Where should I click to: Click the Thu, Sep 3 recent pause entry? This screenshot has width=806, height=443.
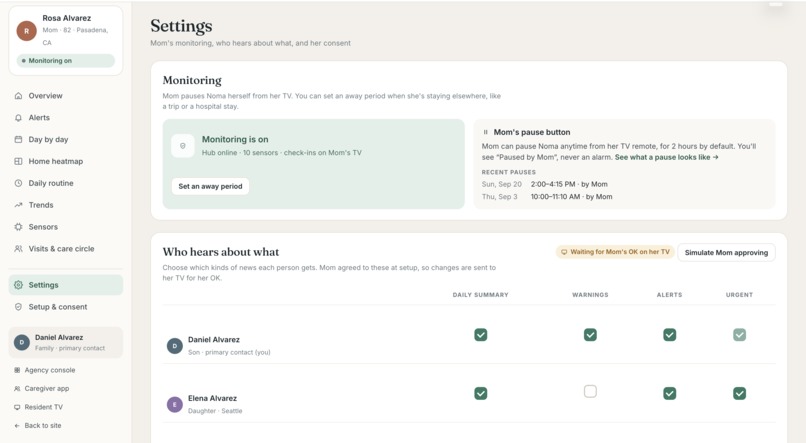pyautogui.click(x=547, y=196)
